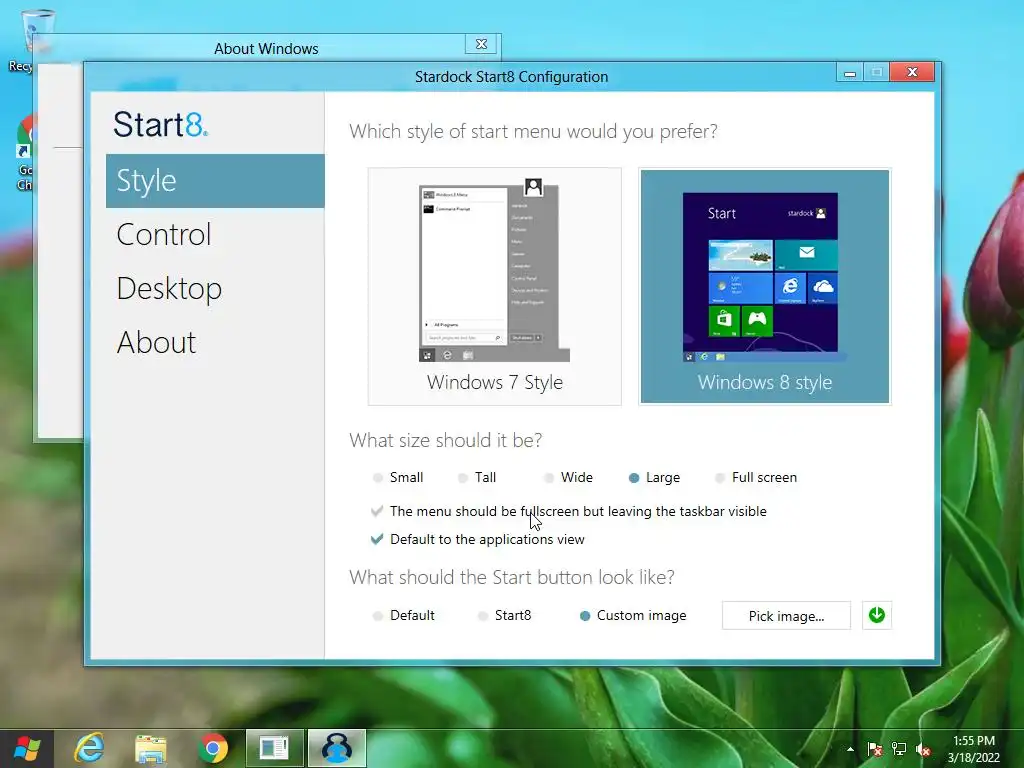The image size is (1024, 768).
Task: Click Start8 configuration taskbar icon
Action: tap(336, 748)
